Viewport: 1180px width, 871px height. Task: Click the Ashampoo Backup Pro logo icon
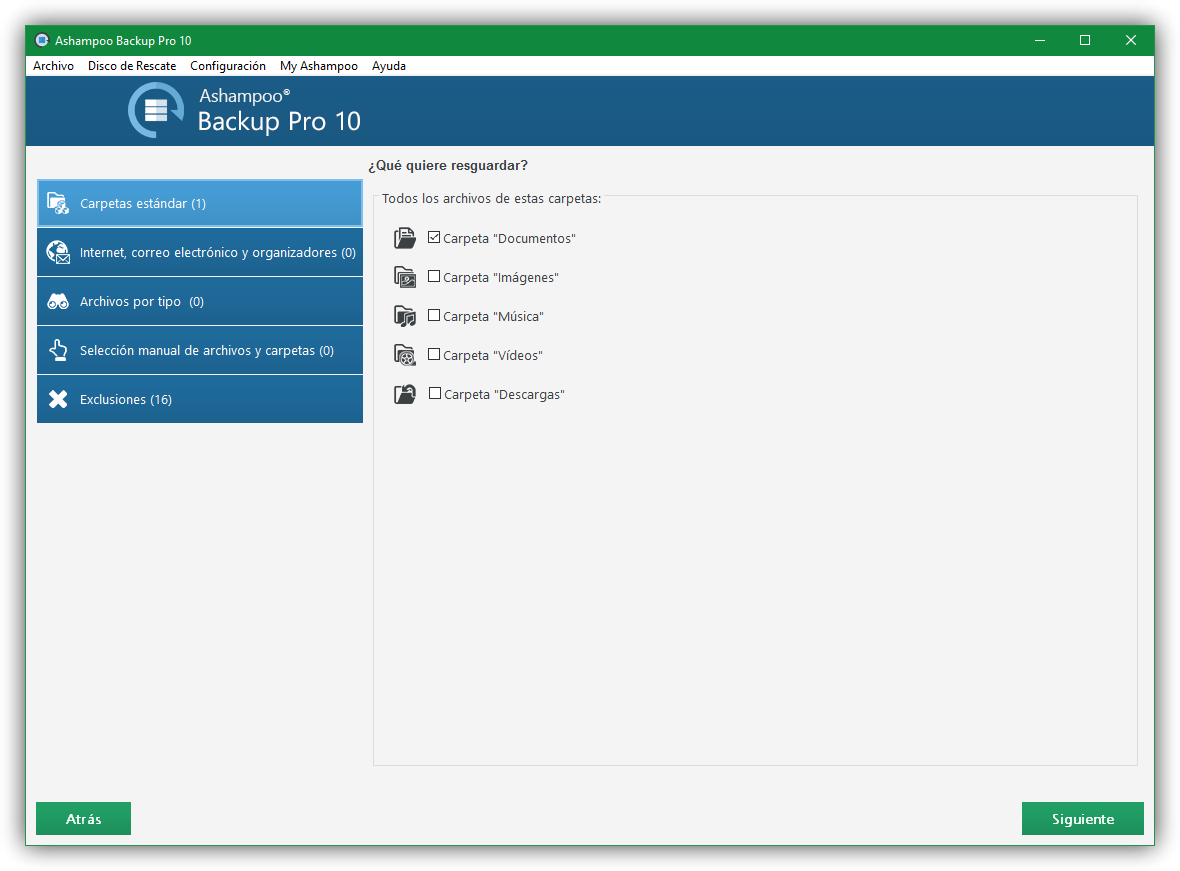pos(156,110)
